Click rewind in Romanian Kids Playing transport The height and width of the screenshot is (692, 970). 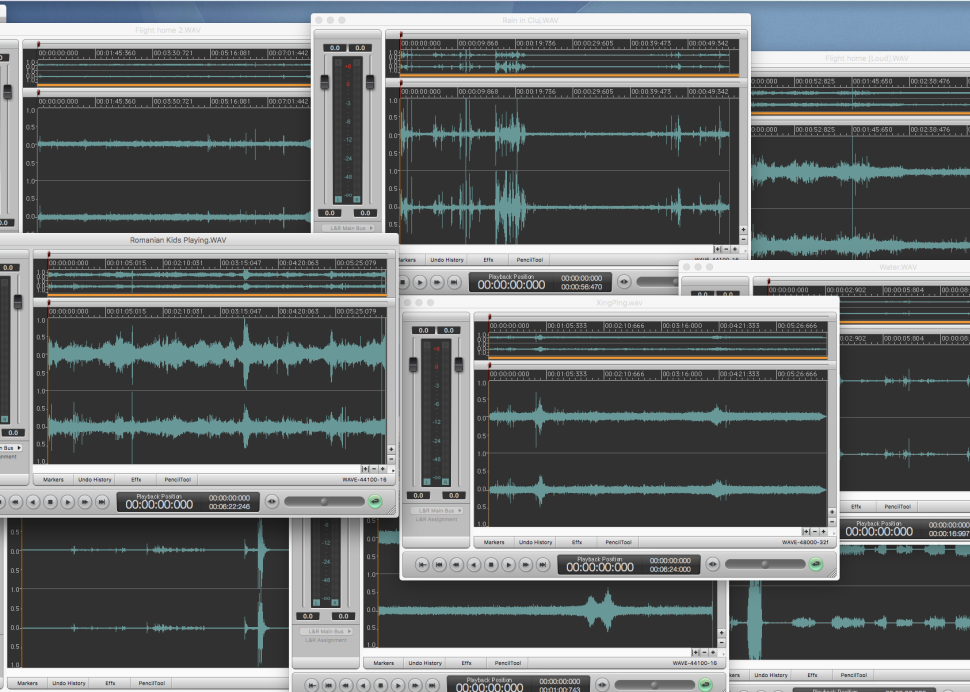15,502
